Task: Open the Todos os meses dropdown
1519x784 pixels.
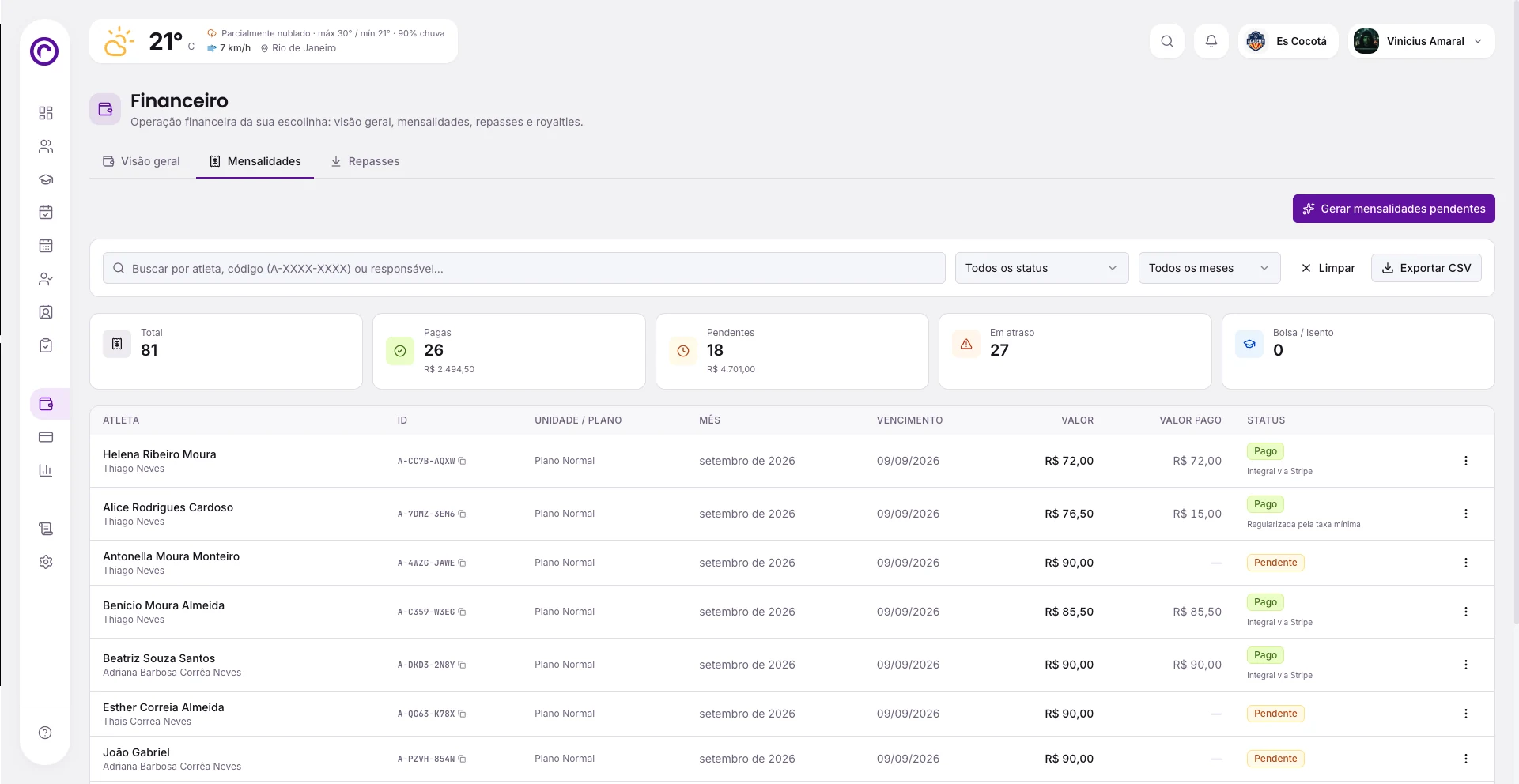Action: tap(1209, 268)
